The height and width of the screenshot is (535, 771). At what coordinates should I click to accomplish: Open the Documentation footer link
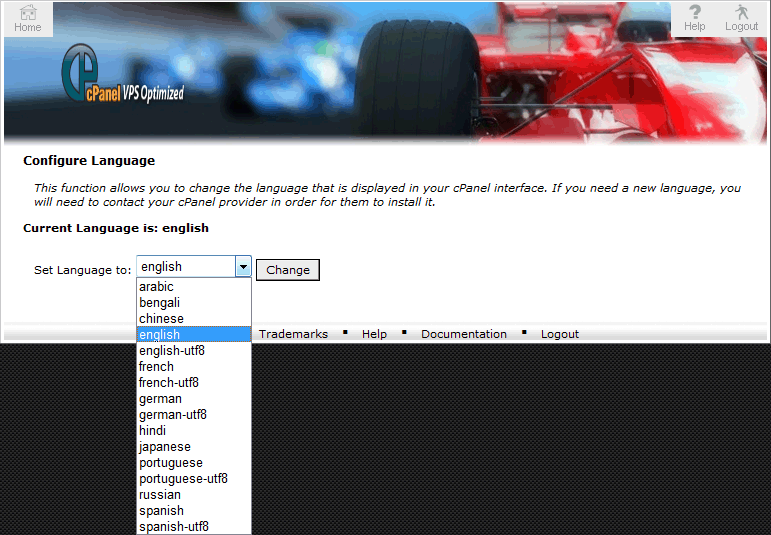coord(464,334)
